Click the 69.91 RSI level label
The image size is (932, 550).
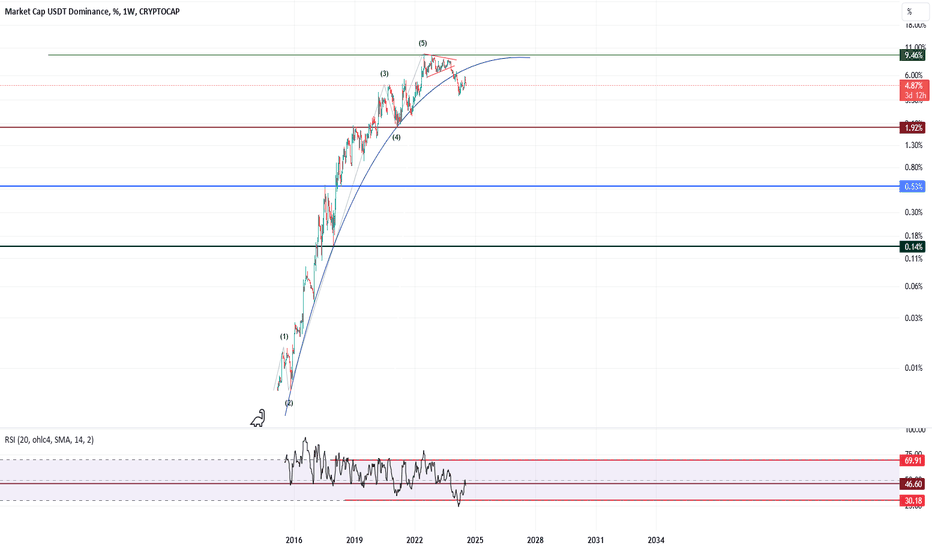coord(914,460)
